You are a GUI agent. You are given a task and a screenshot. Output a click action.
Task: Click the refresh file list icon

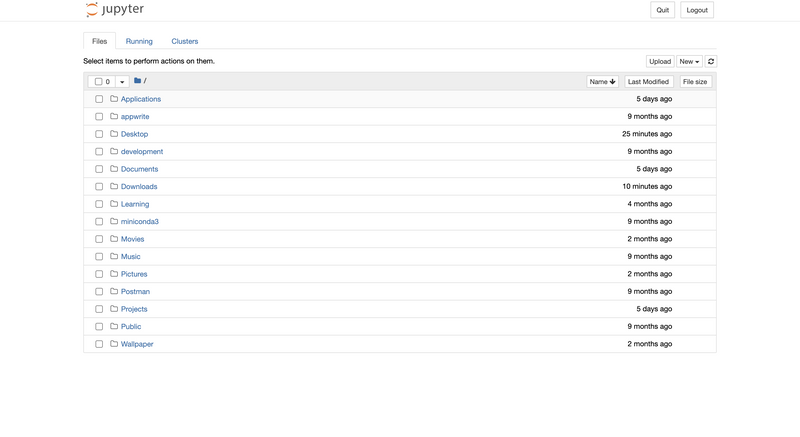click(x=711, y=62)
